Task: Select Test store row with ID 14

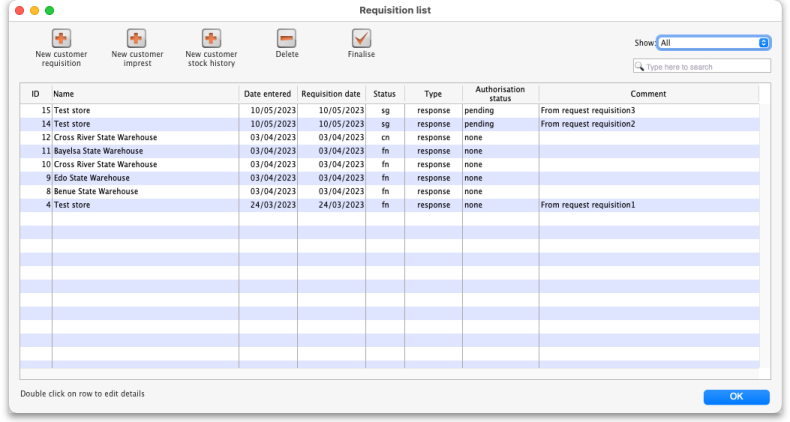Action: [x=389, y=124]
